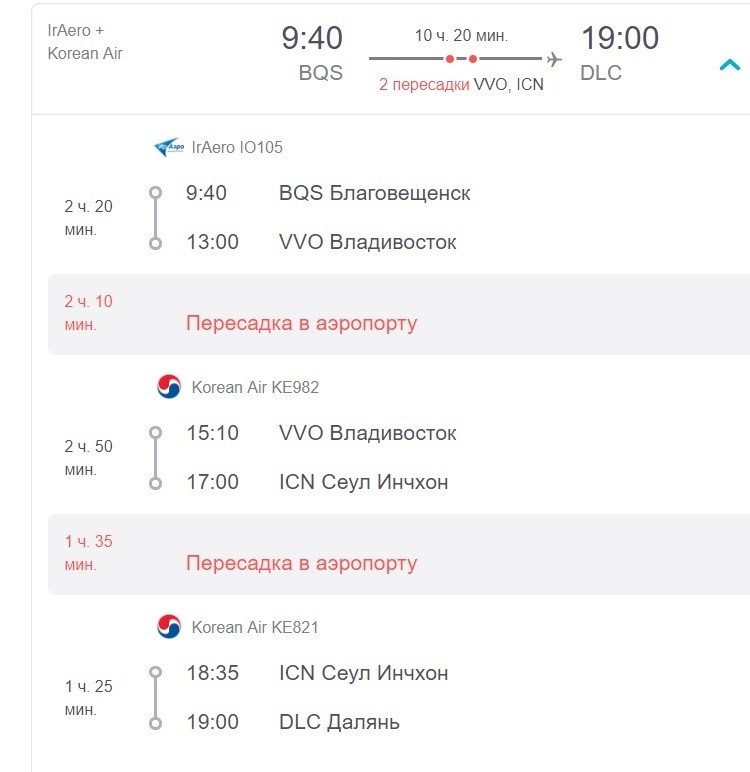Click the airplane icon on the route line
750x772 pixels.
click(x=554, y=59)
